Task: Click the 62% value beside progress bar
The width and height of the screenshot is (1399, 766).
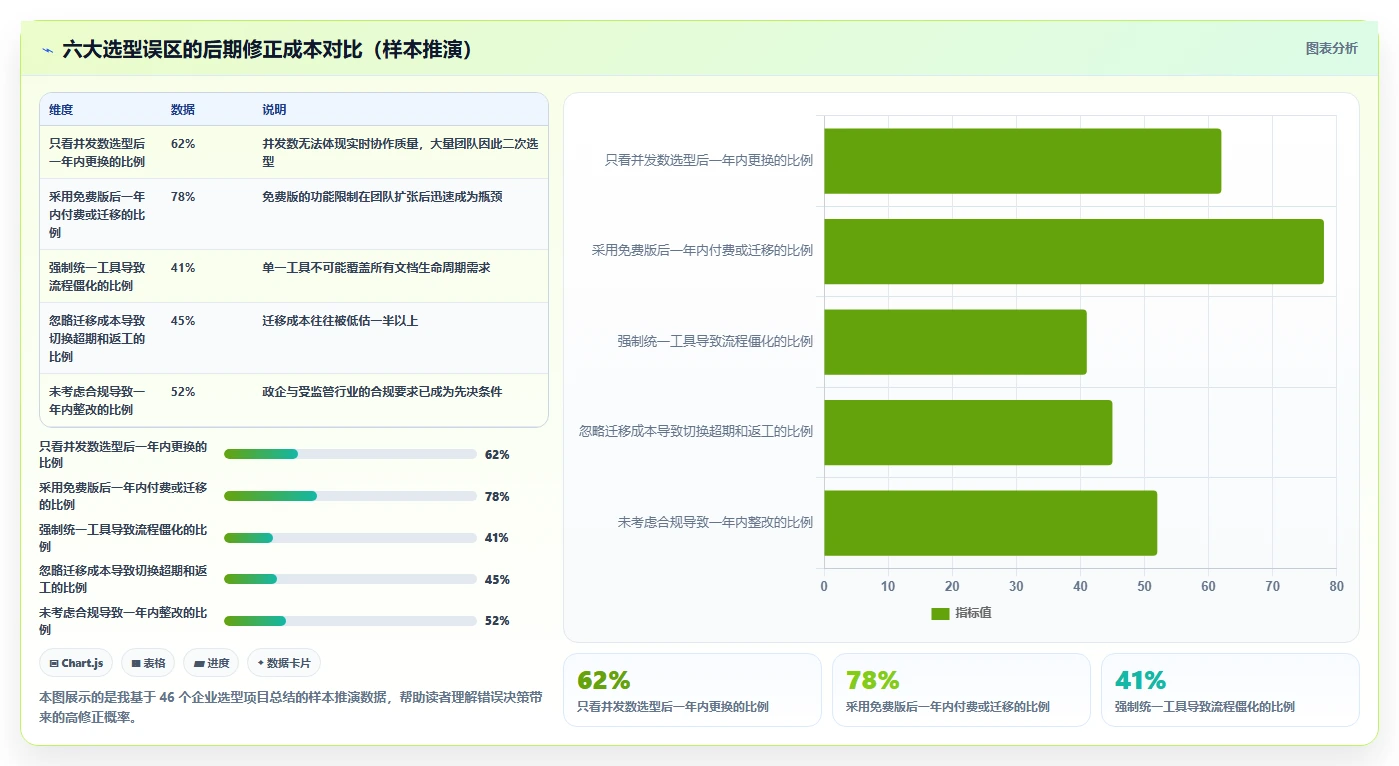Action: [x=497, y=455]
